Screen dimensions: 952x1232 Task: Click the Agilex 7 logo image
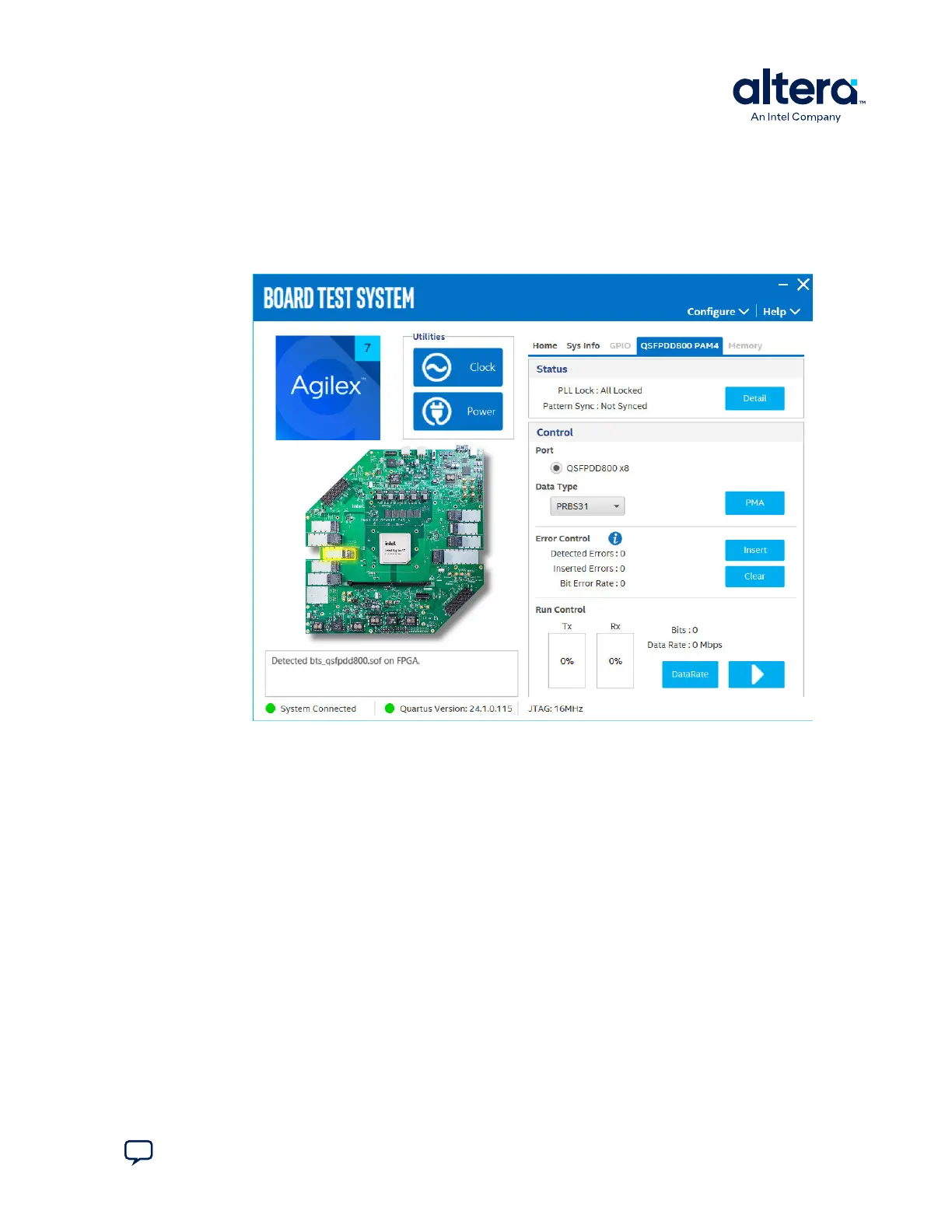[x=327, y=387]
